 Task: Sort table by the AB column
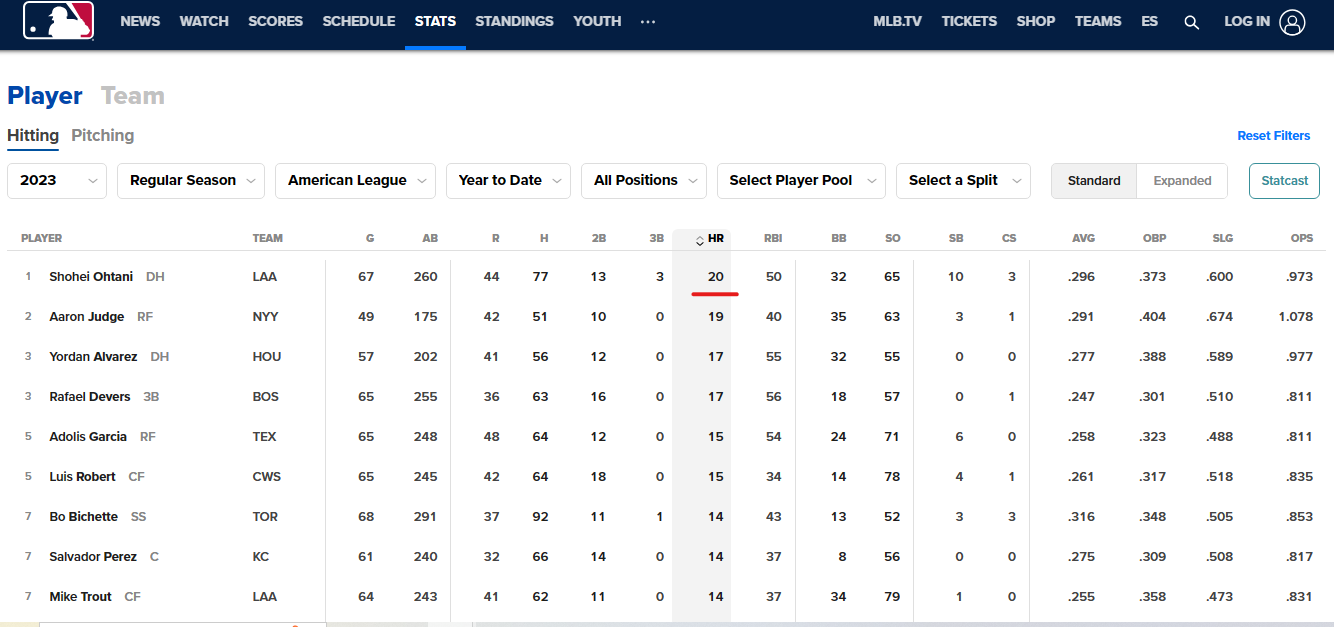pos(430,239)
